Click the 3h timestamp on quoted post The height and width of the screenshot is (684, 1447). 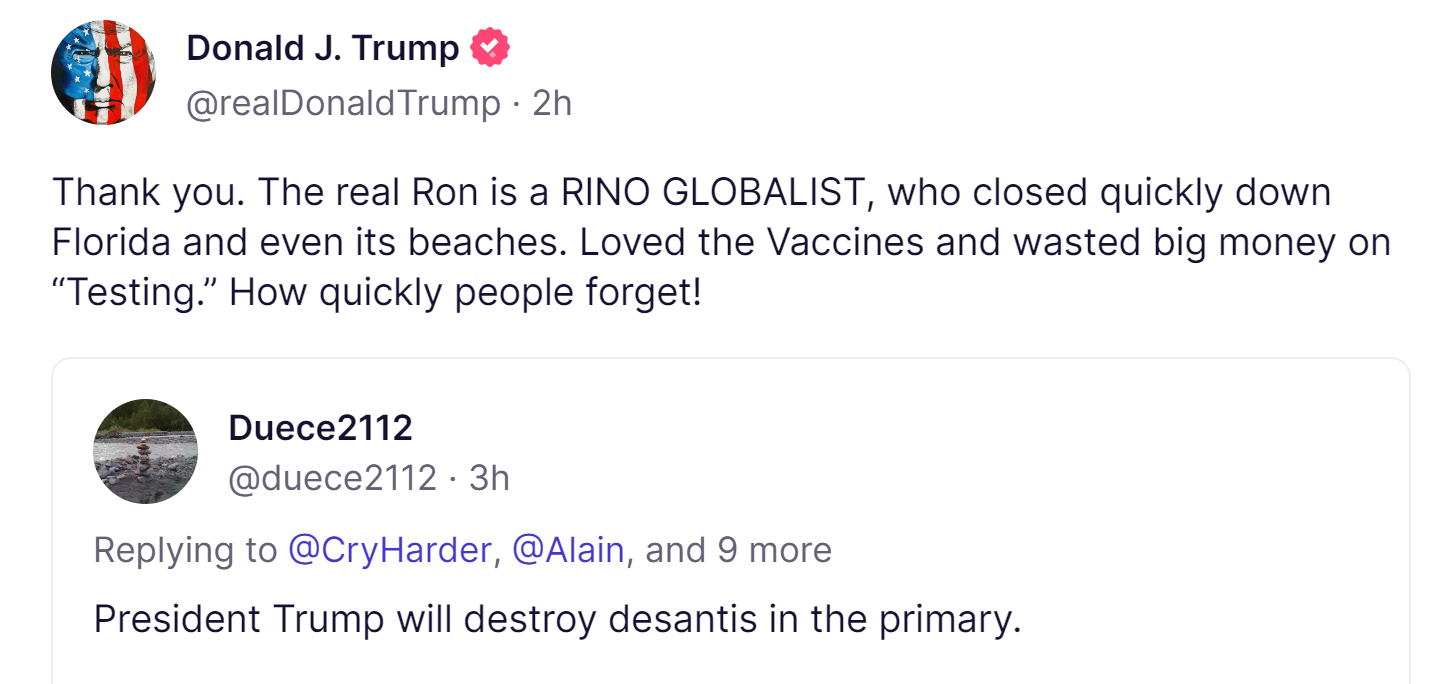pos(489,479)
